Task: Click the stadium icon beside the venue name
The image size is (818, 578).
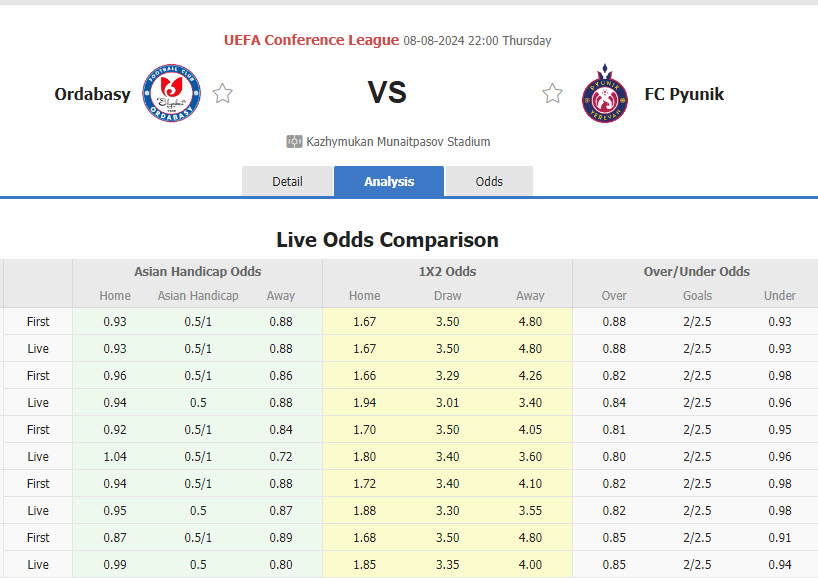Action: (294, 142)
